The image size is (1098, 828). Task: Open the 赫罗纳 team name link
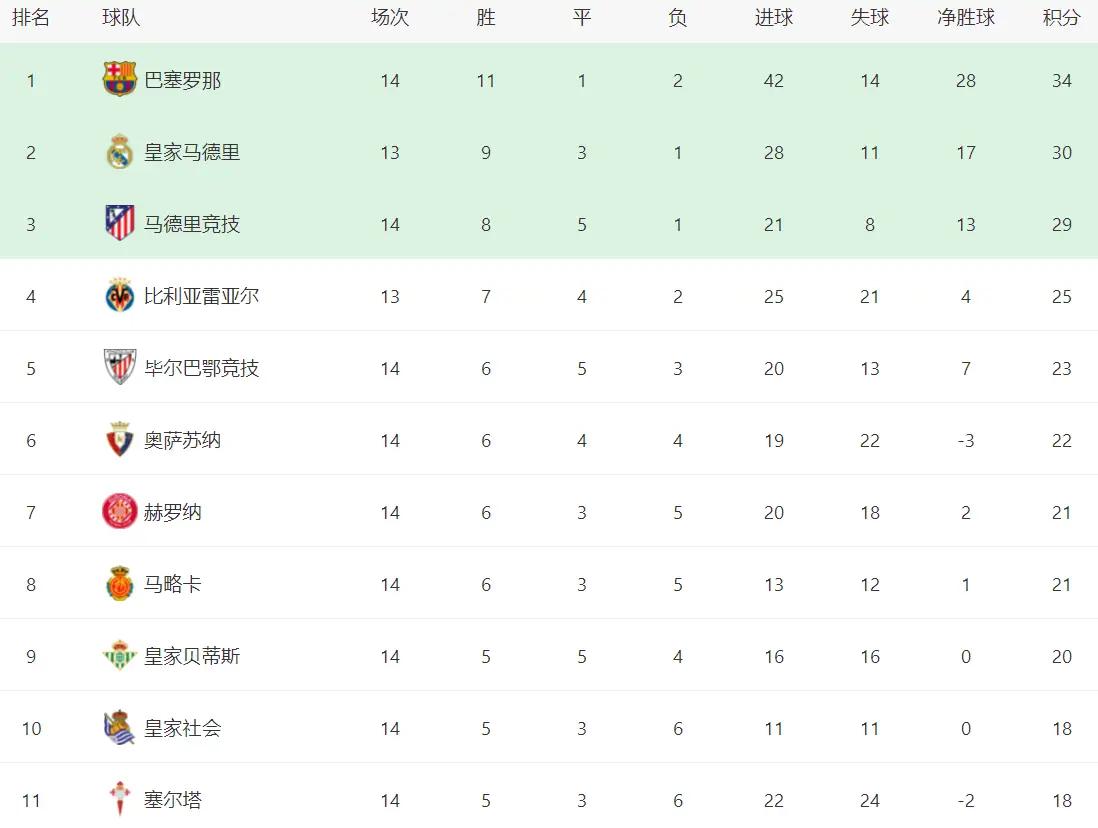[x=173, y=512]
